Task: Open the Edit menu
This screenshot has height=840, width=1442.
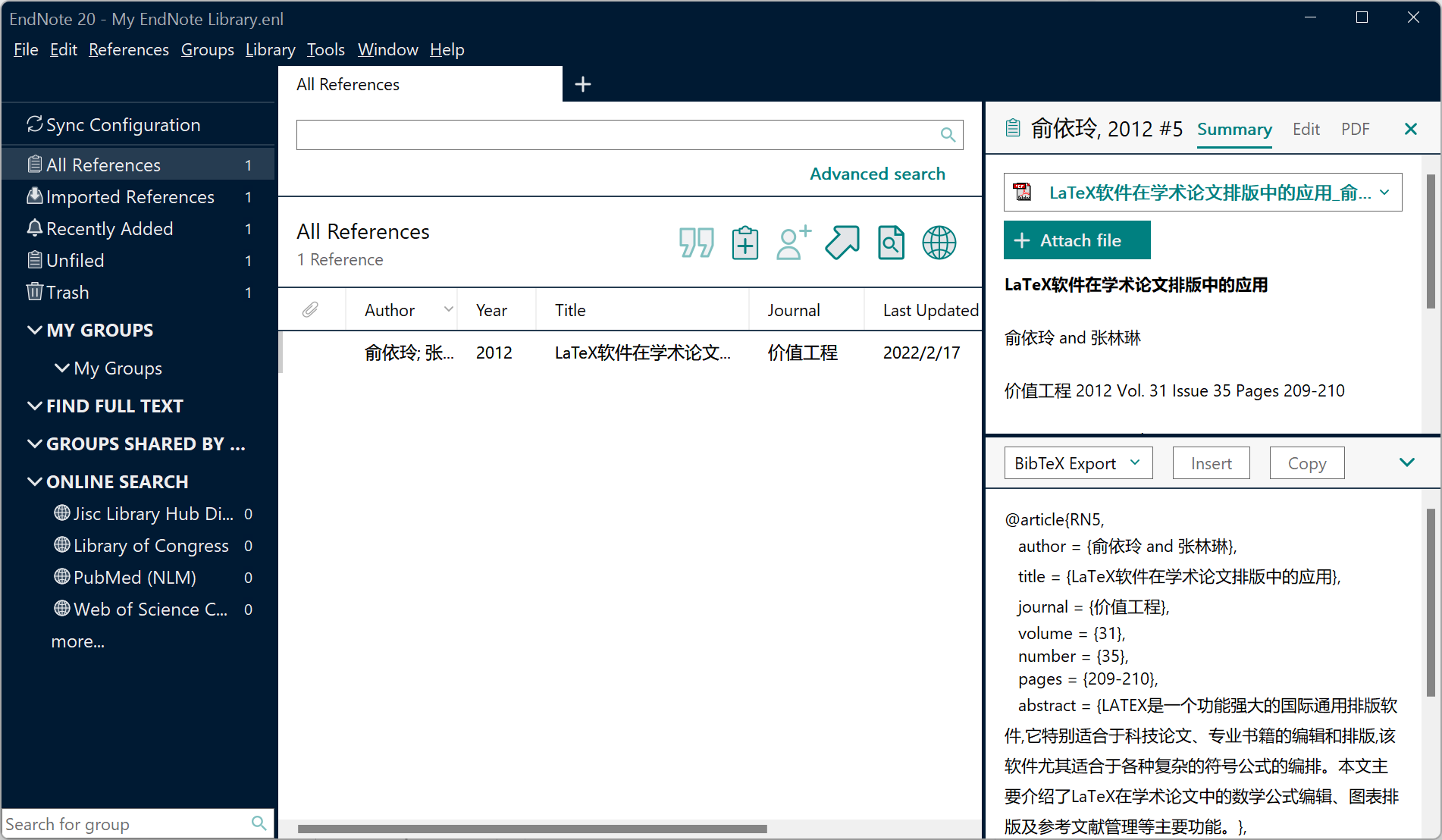Action: click(63, 49)
